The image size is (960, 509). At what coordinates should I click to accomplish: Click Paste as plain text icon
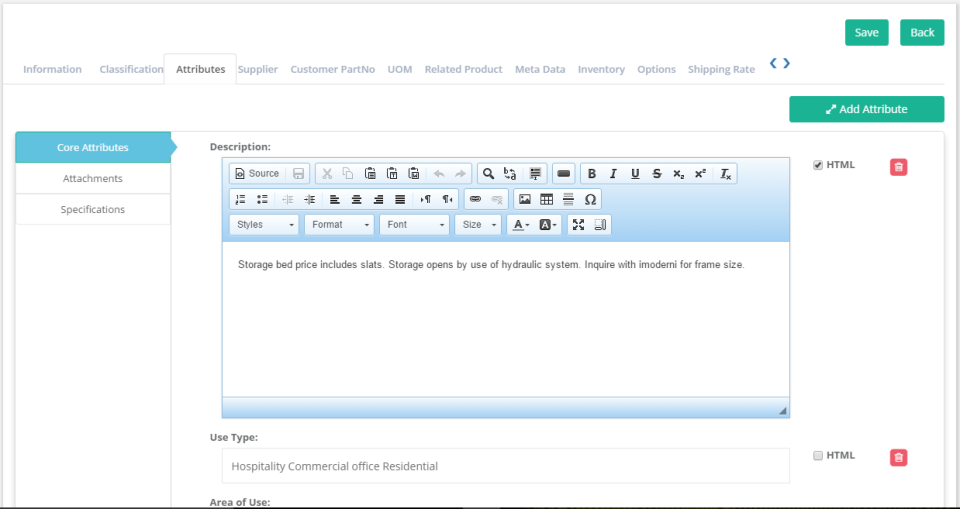[x=392, y=173]
